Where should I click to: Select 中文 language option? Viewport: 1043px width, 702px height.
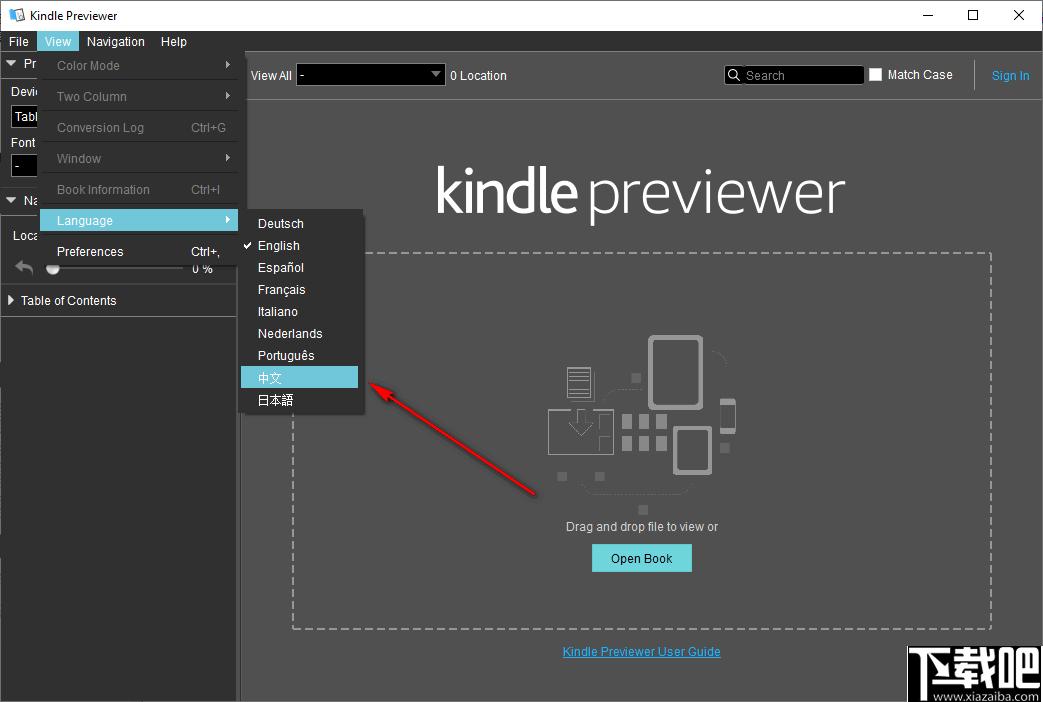tap(299, 377)
